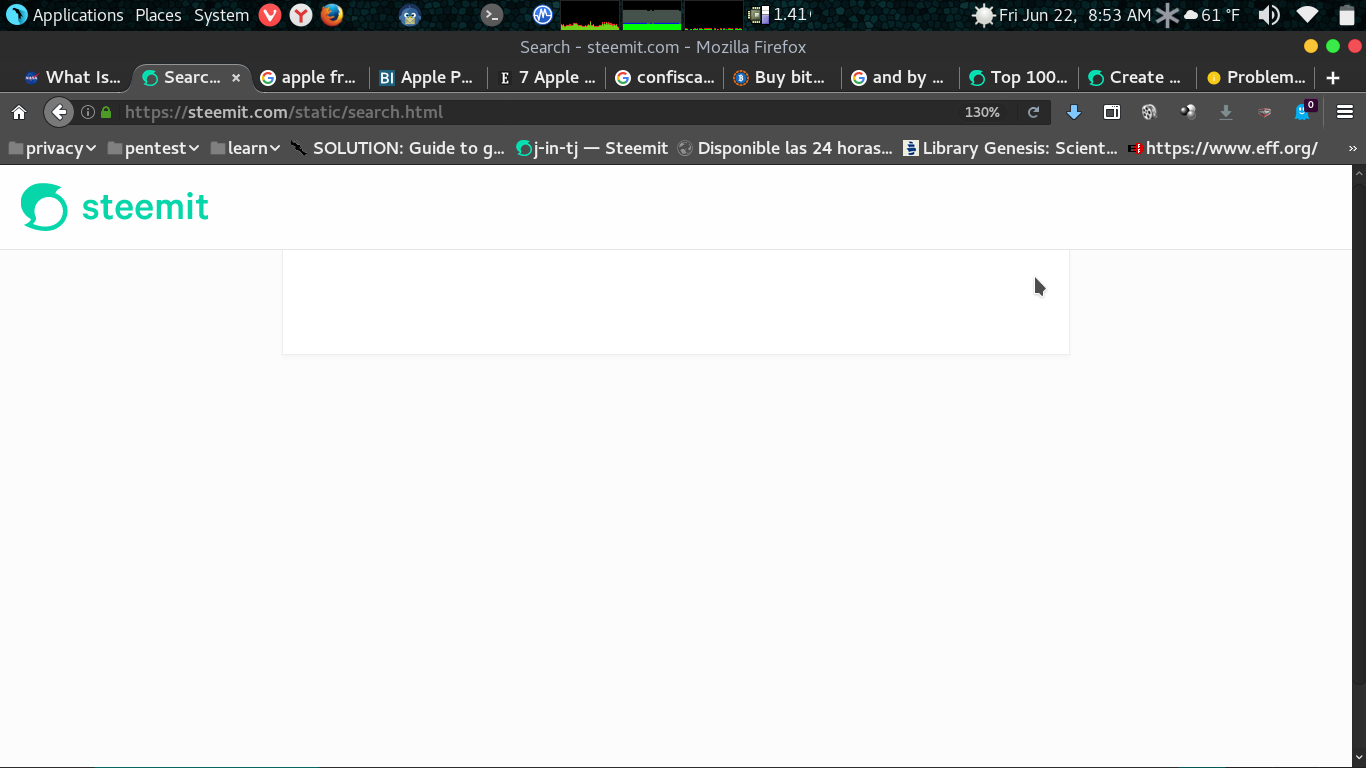Open the Firefox downloads arrow

coord(1226,112)
